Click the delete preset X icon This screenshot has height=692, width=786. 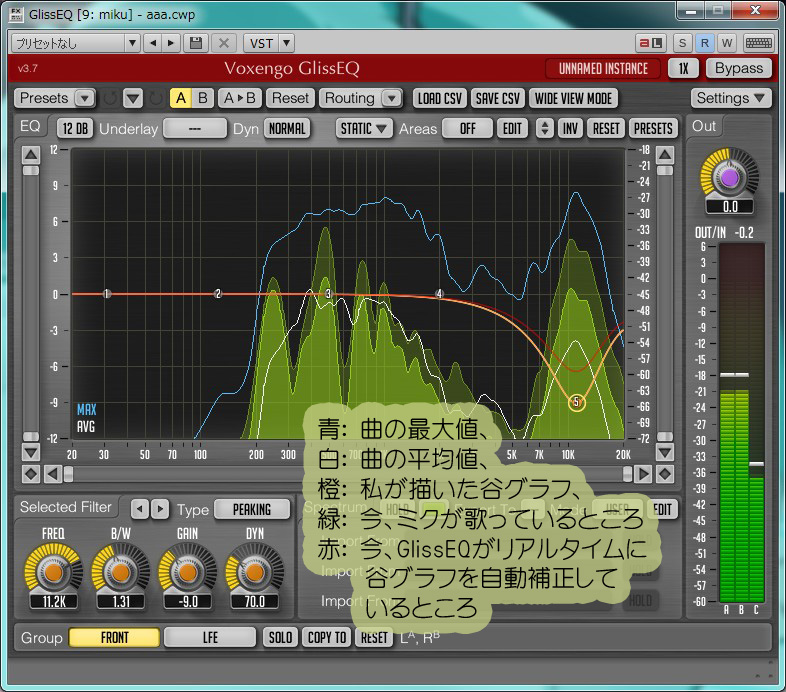pyautogui.click(x=224, y=43)
